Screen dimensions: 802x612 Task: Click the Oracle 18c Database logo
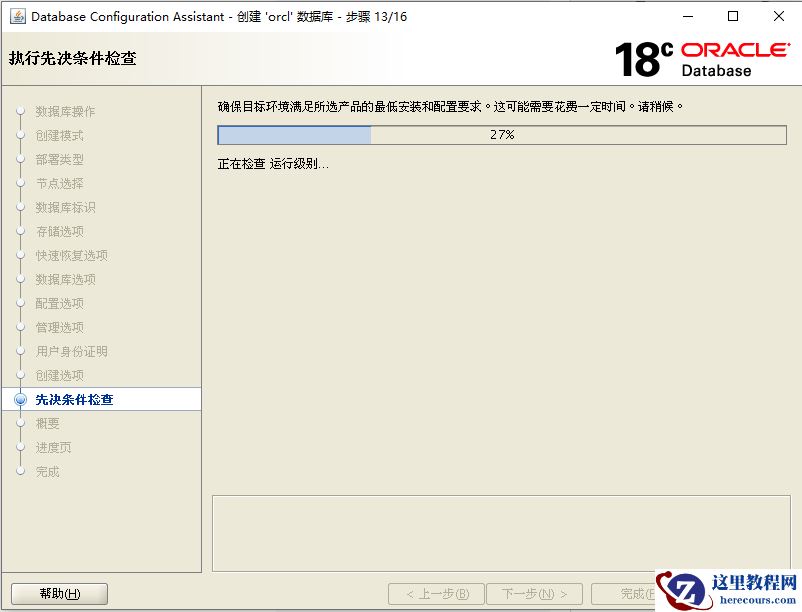[x=703, y=59]
